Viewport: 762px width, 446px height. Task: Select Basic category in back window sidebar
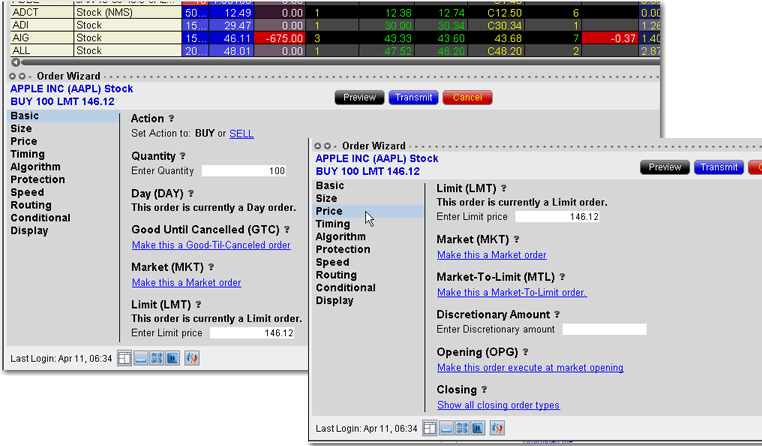click(63, 116)
